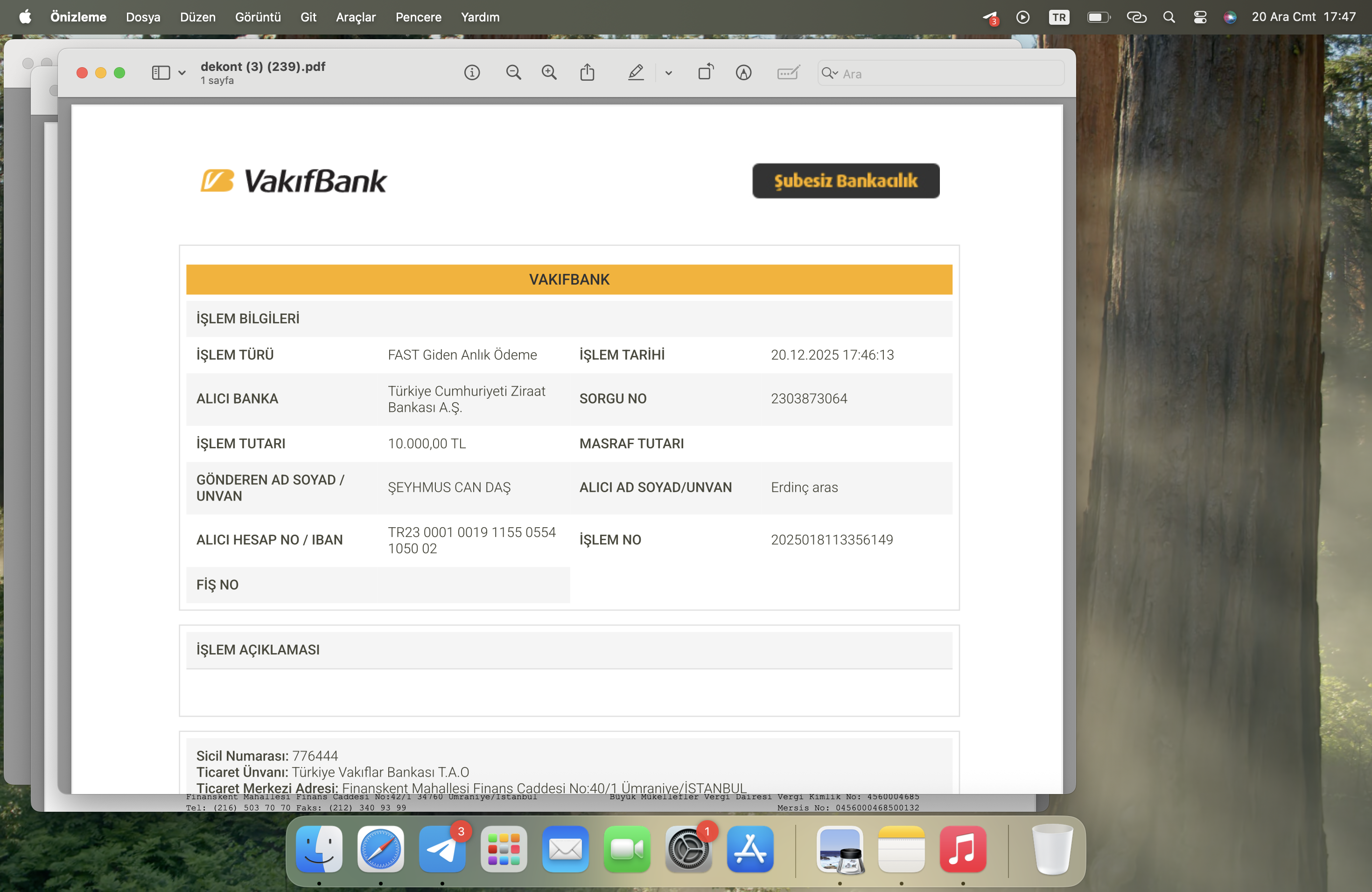Open the Dosya menu

143,17
